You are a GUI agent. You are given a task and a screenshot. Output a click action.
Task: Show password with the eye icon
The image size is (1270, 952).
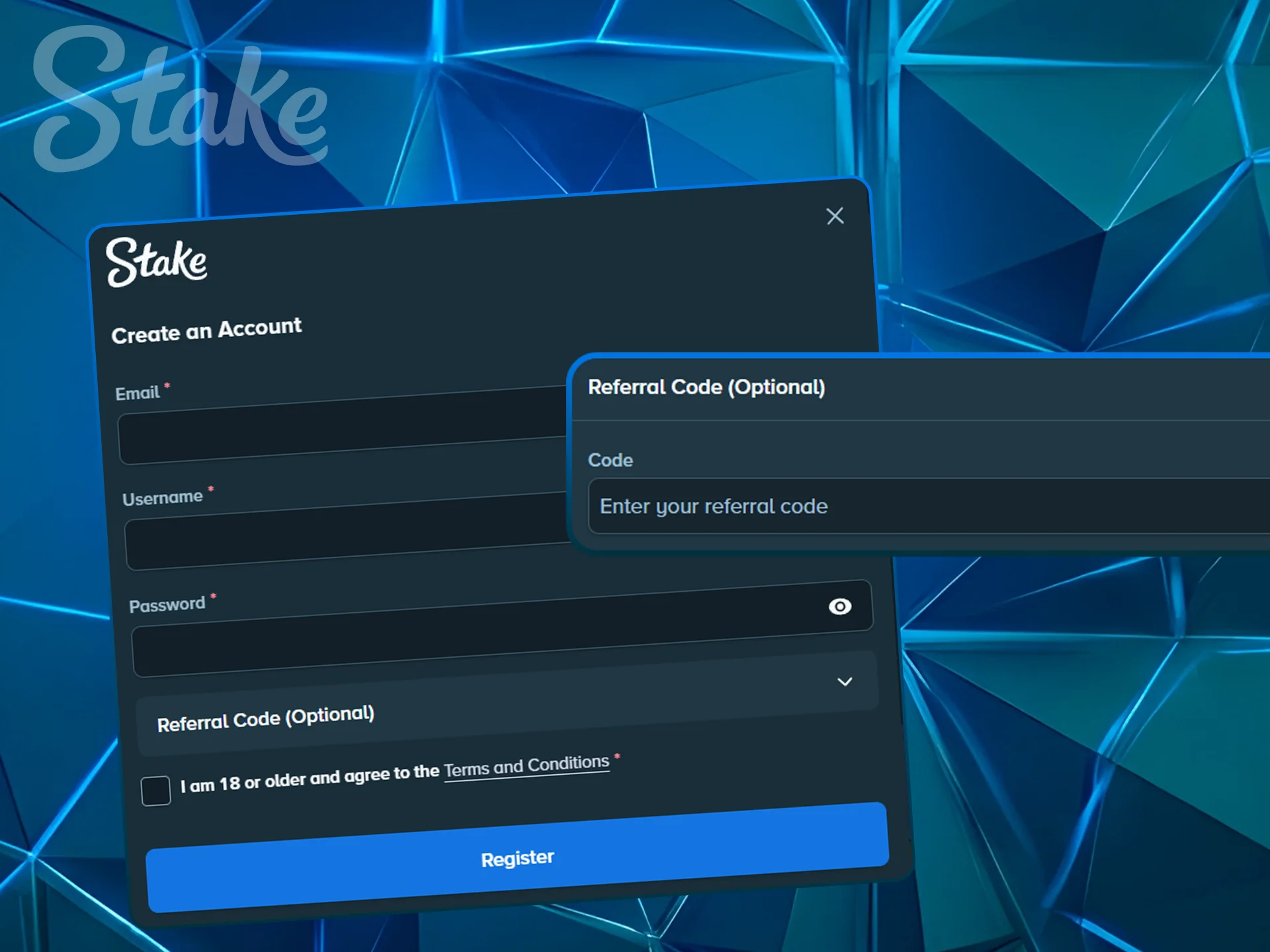840,606
